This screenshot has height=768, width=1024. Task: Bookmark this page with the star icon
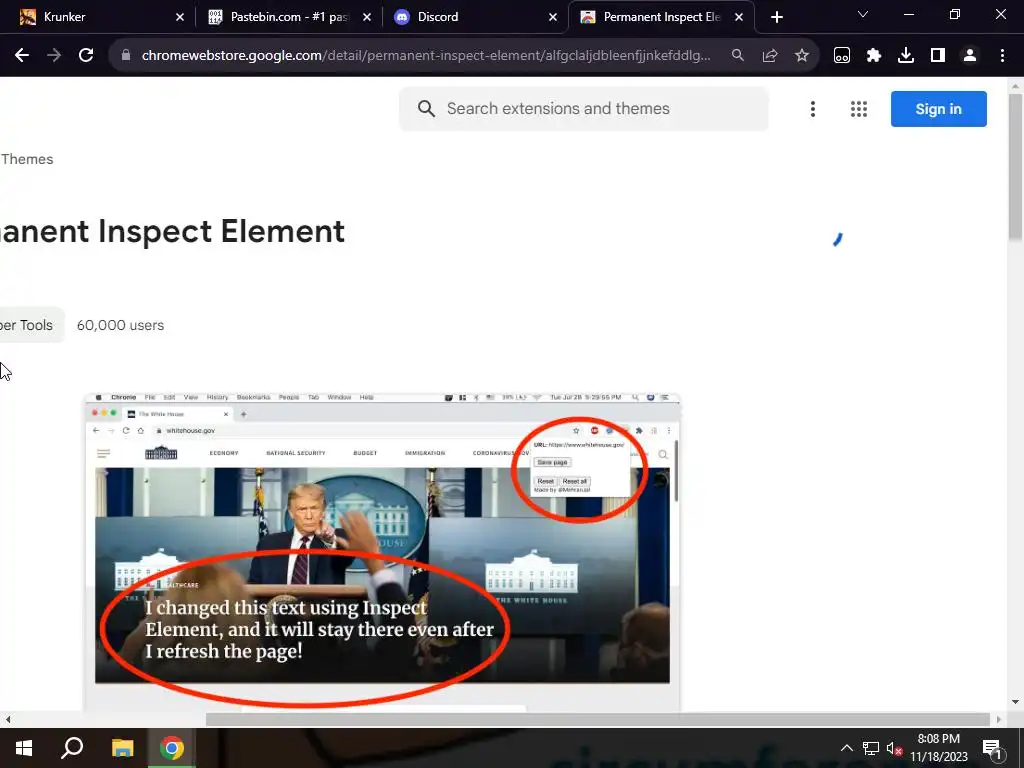(x=801, y=56)
